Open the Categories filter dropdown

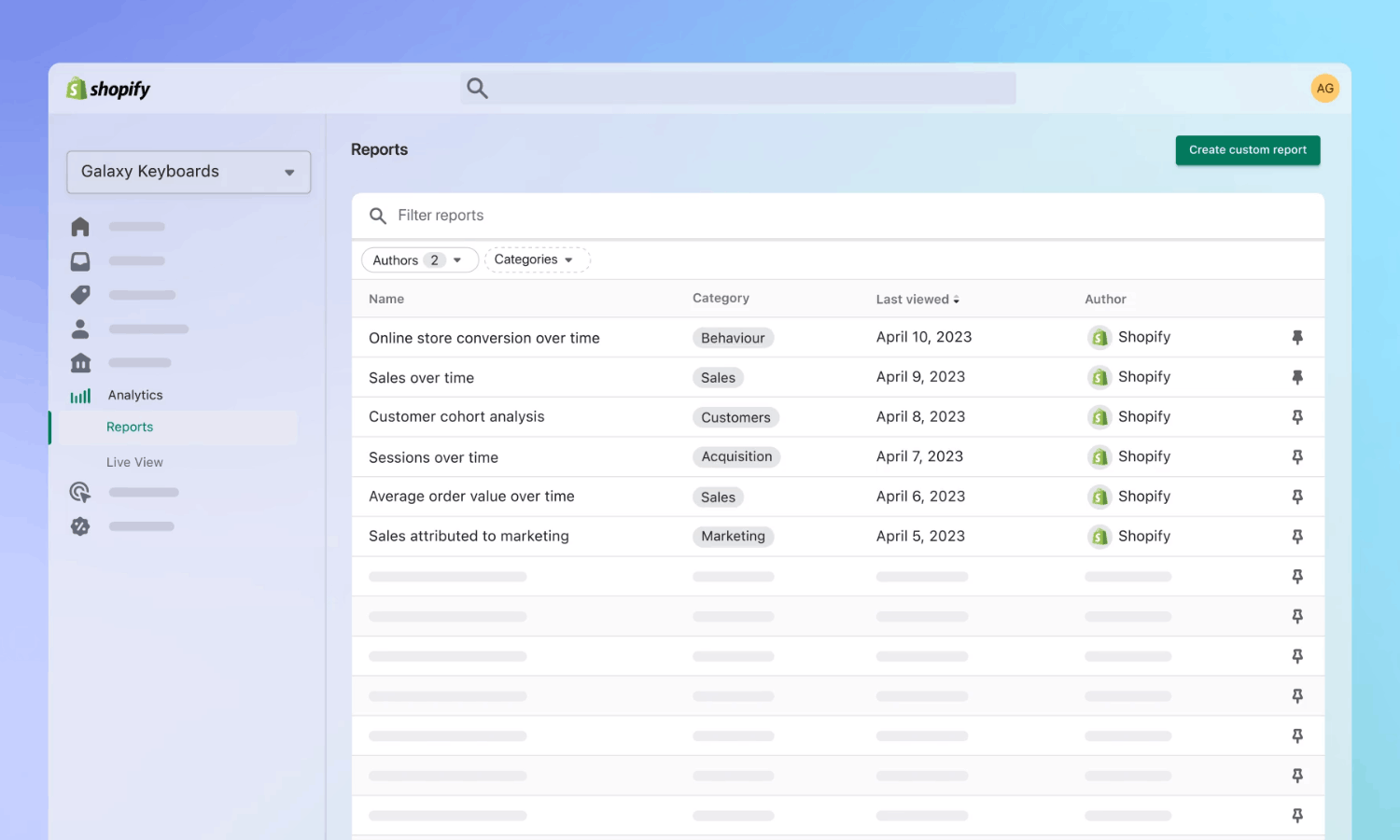[537, 259]
